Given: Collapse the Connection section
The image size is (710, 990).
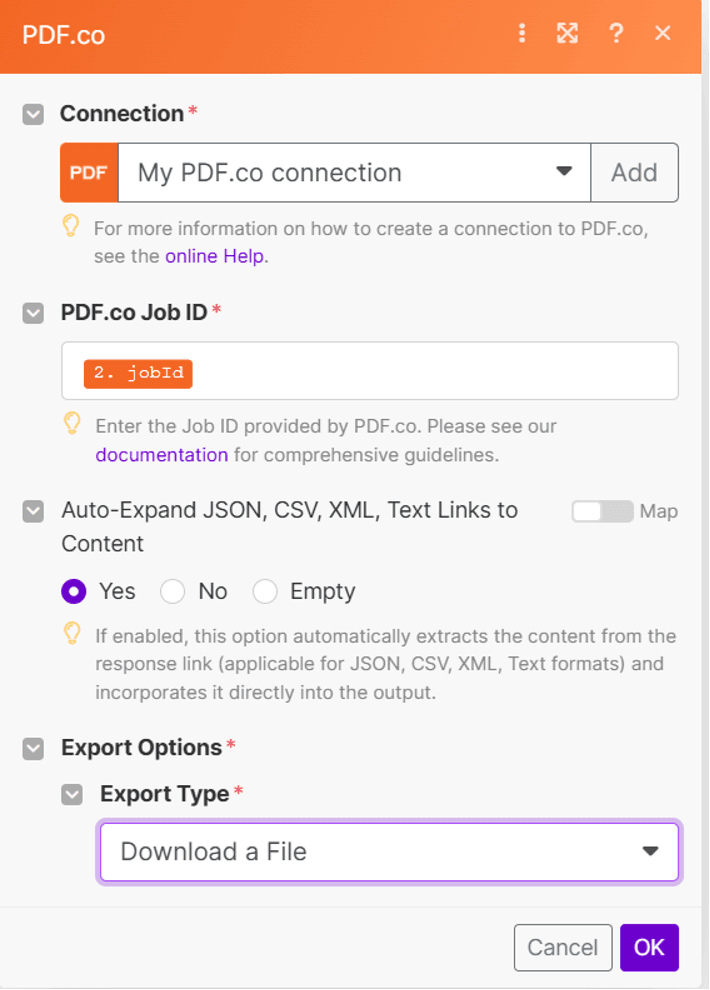Looking at the screenshot, I should coord(33,114).
